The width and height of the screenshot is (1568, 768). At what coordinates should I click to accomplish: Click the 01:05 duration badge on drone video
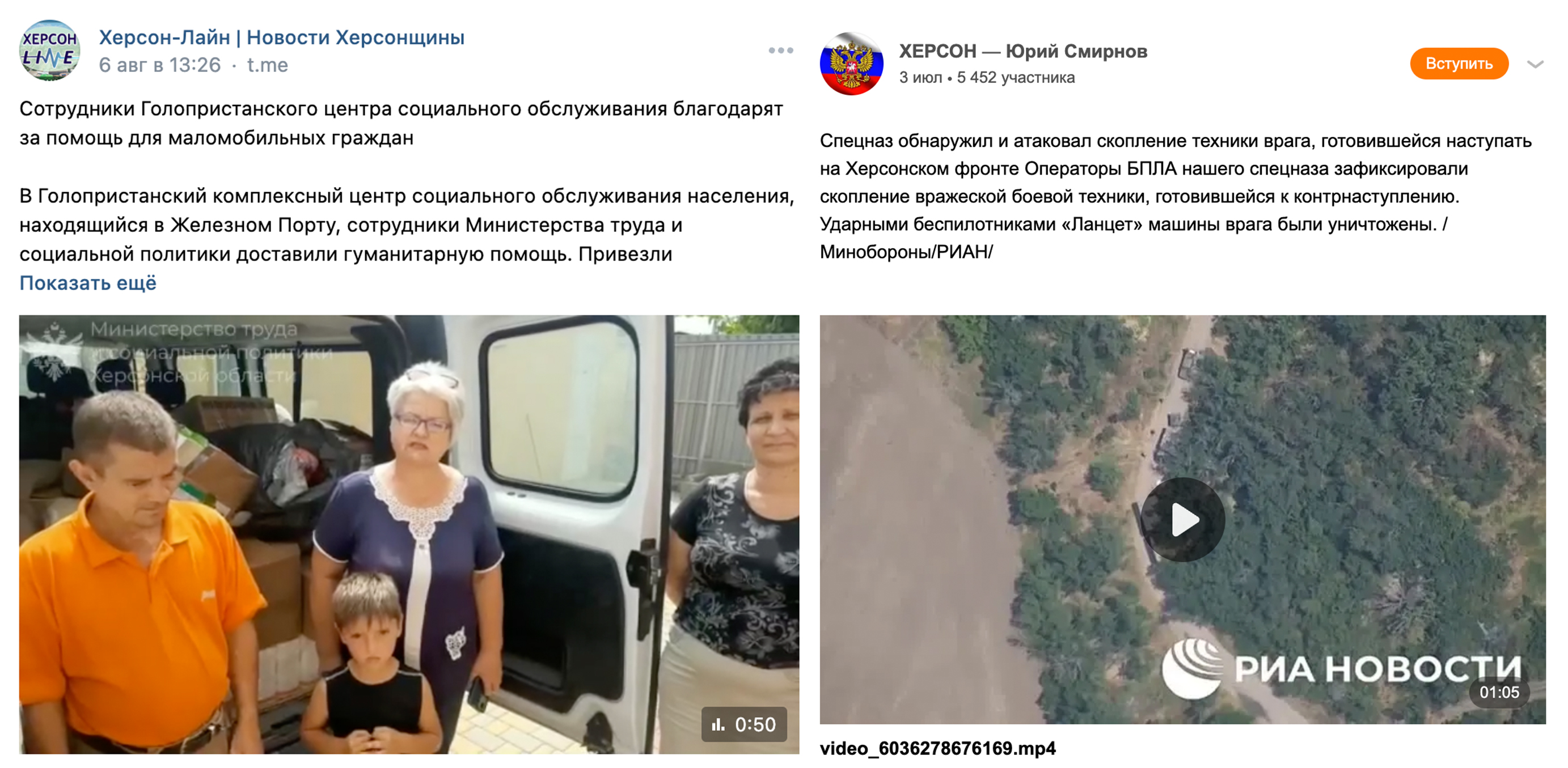[1499, 692]
